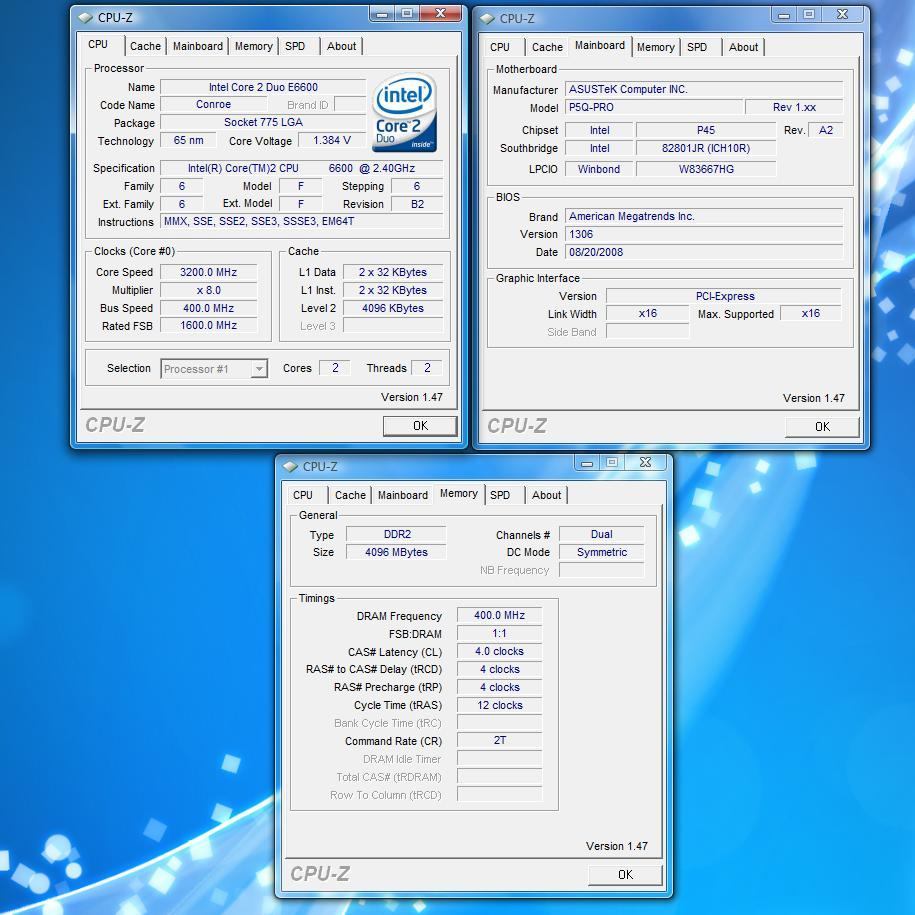This screenshot has height=915, width=915.
Task: Click the Intel Core 2 Duo logo
Action: 404,112
